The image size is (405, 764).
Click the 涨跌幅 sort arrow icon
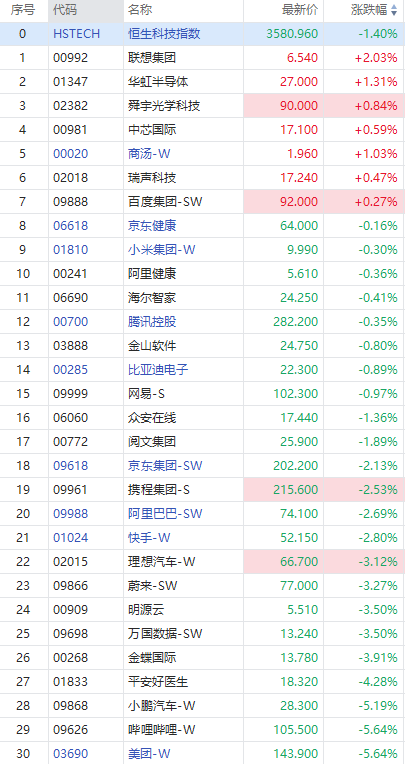point(394,11)
